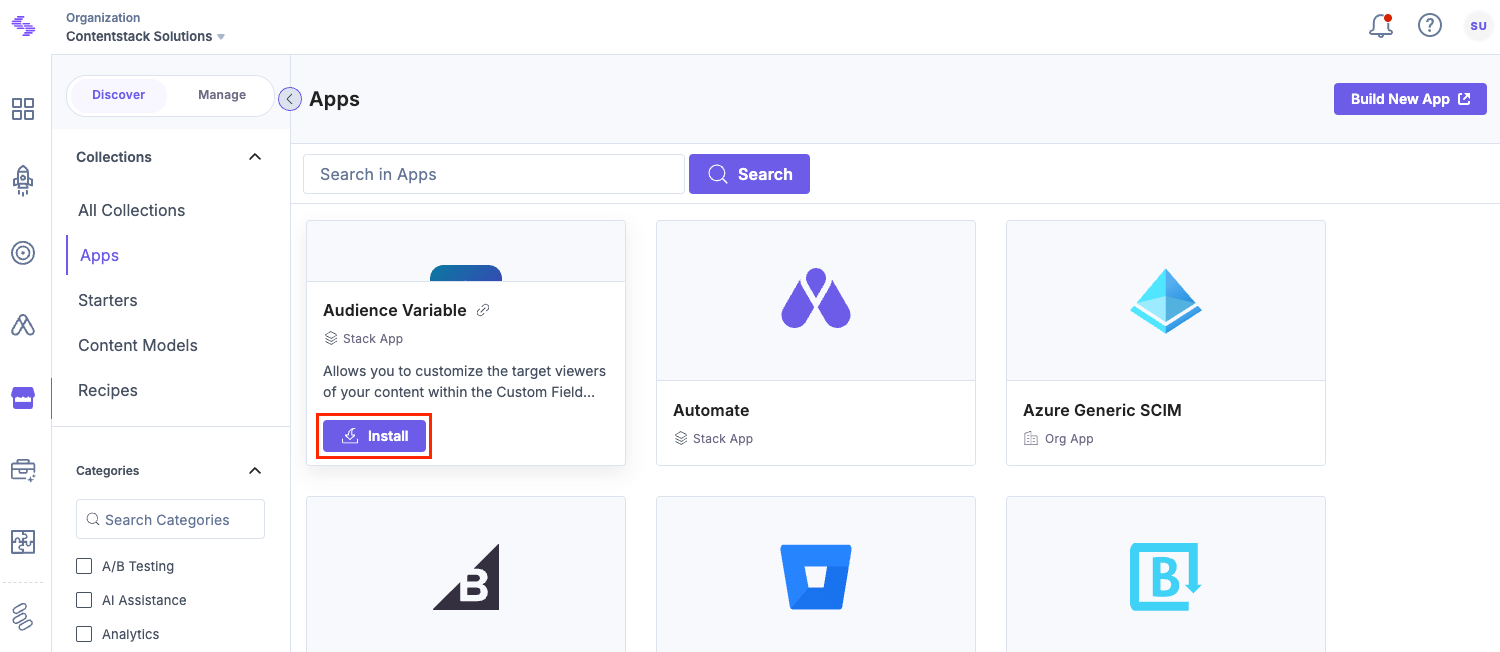Check the AI Assistance category
Image resolution: width=1500 pixels, height=652 pixels.
[84, 600]
